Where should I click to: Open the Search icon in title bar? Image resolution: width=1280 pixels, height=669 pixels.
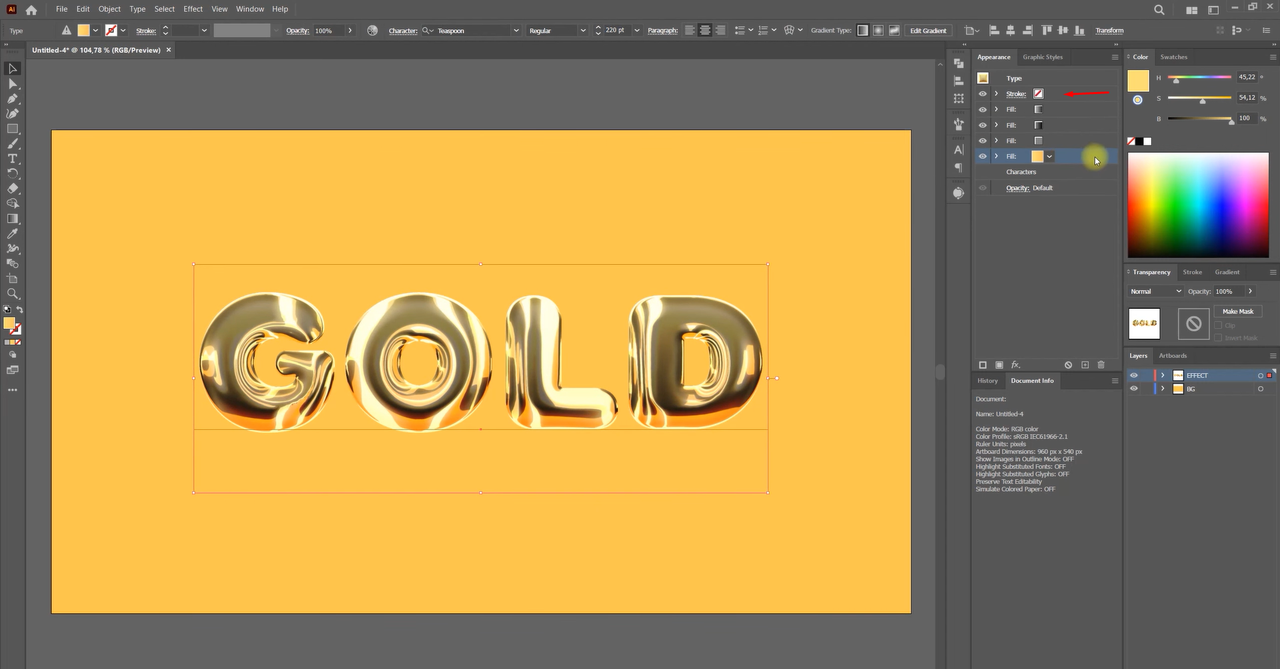pos(1159,9)
